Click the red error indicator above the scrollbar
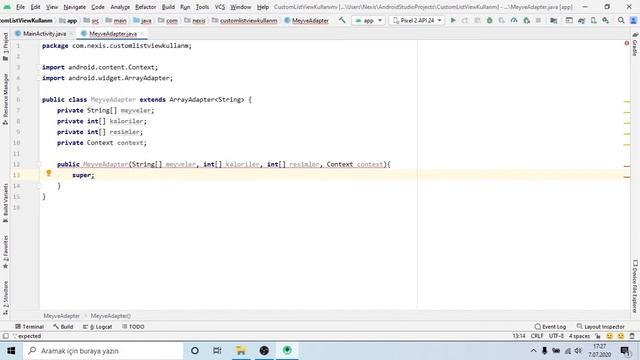Screen dimensions: 640x360 click(x=627, y=43)
